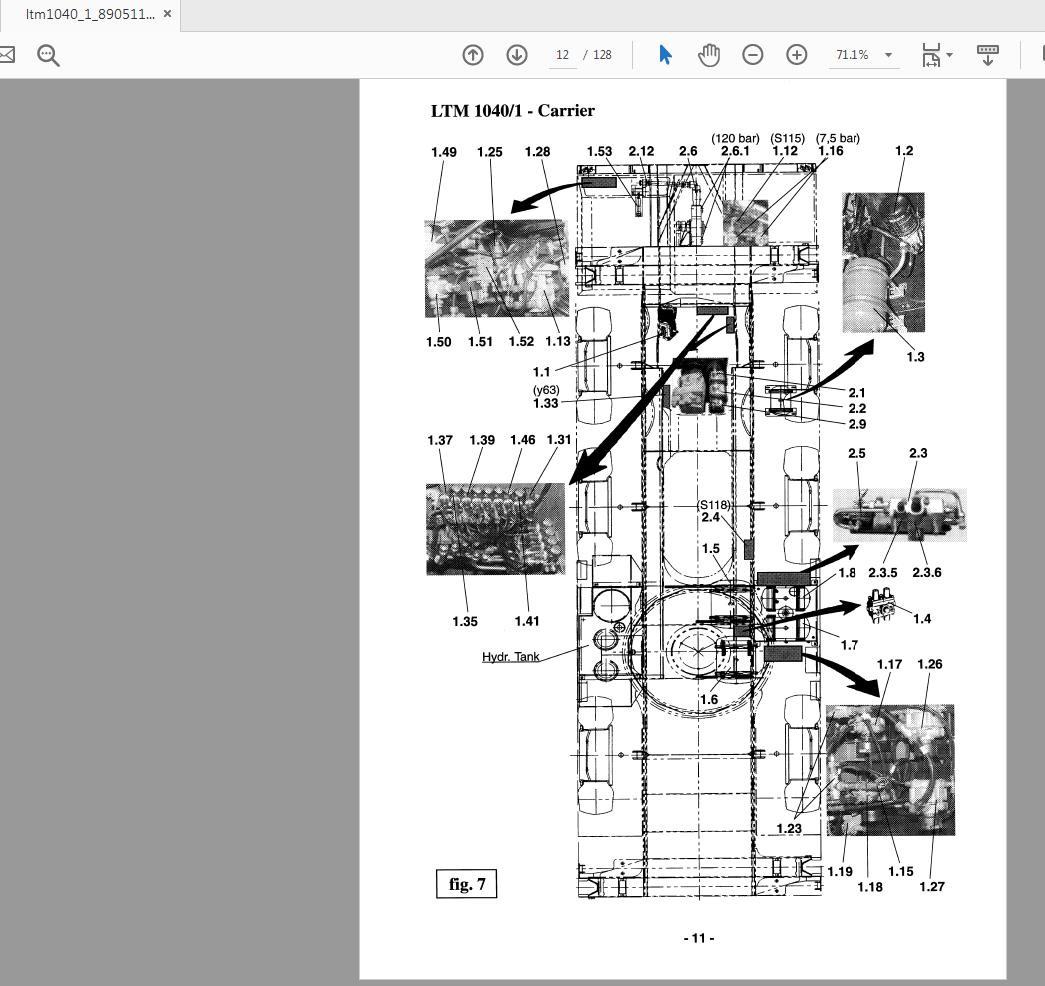This screenshot has height=986, width=1045.
Task: Click the 'fig. 7' label box
Action: coord(467,884)
